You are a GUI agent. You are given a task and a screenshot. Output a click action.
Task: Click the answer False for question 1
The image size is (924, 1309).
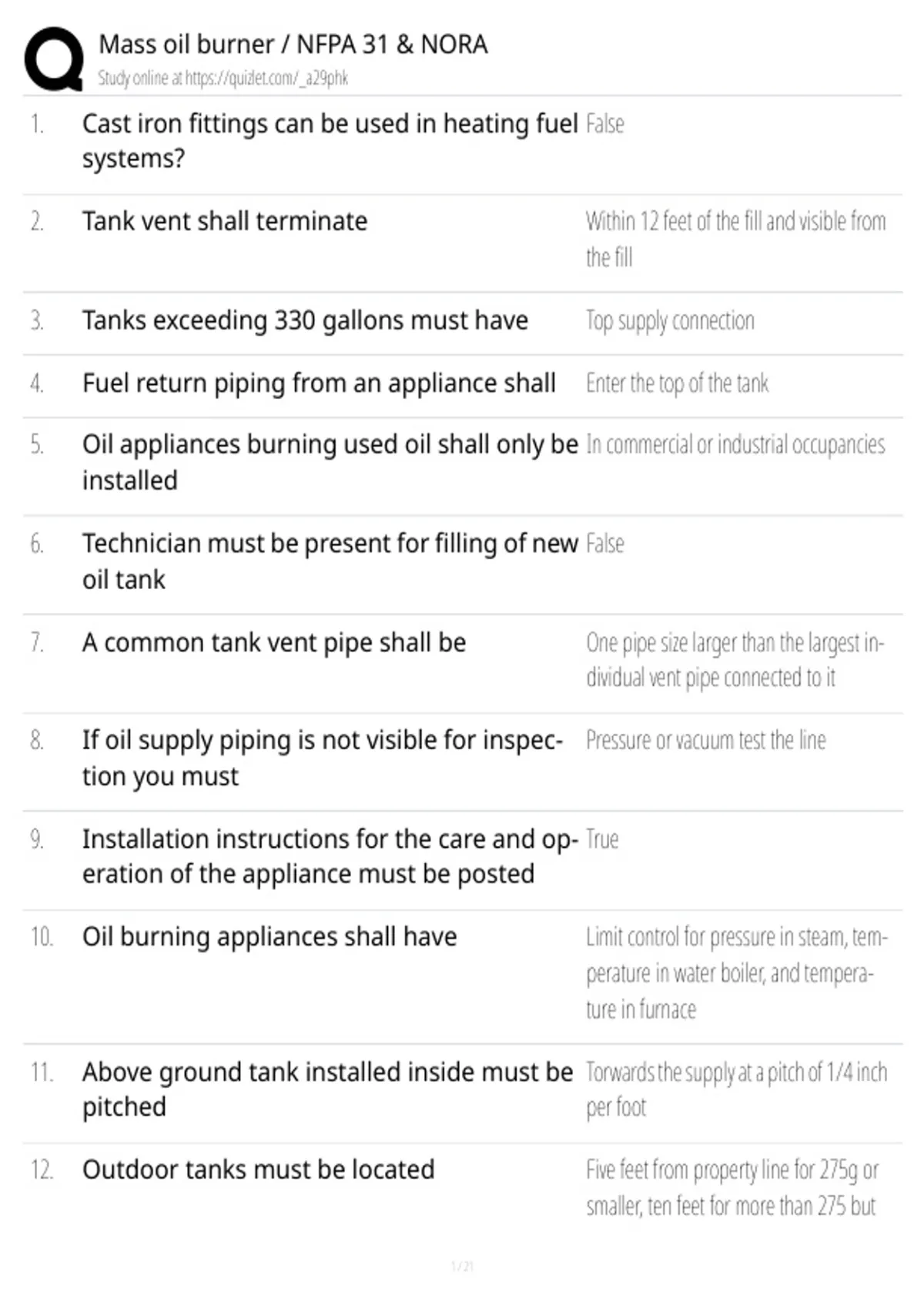605,124
